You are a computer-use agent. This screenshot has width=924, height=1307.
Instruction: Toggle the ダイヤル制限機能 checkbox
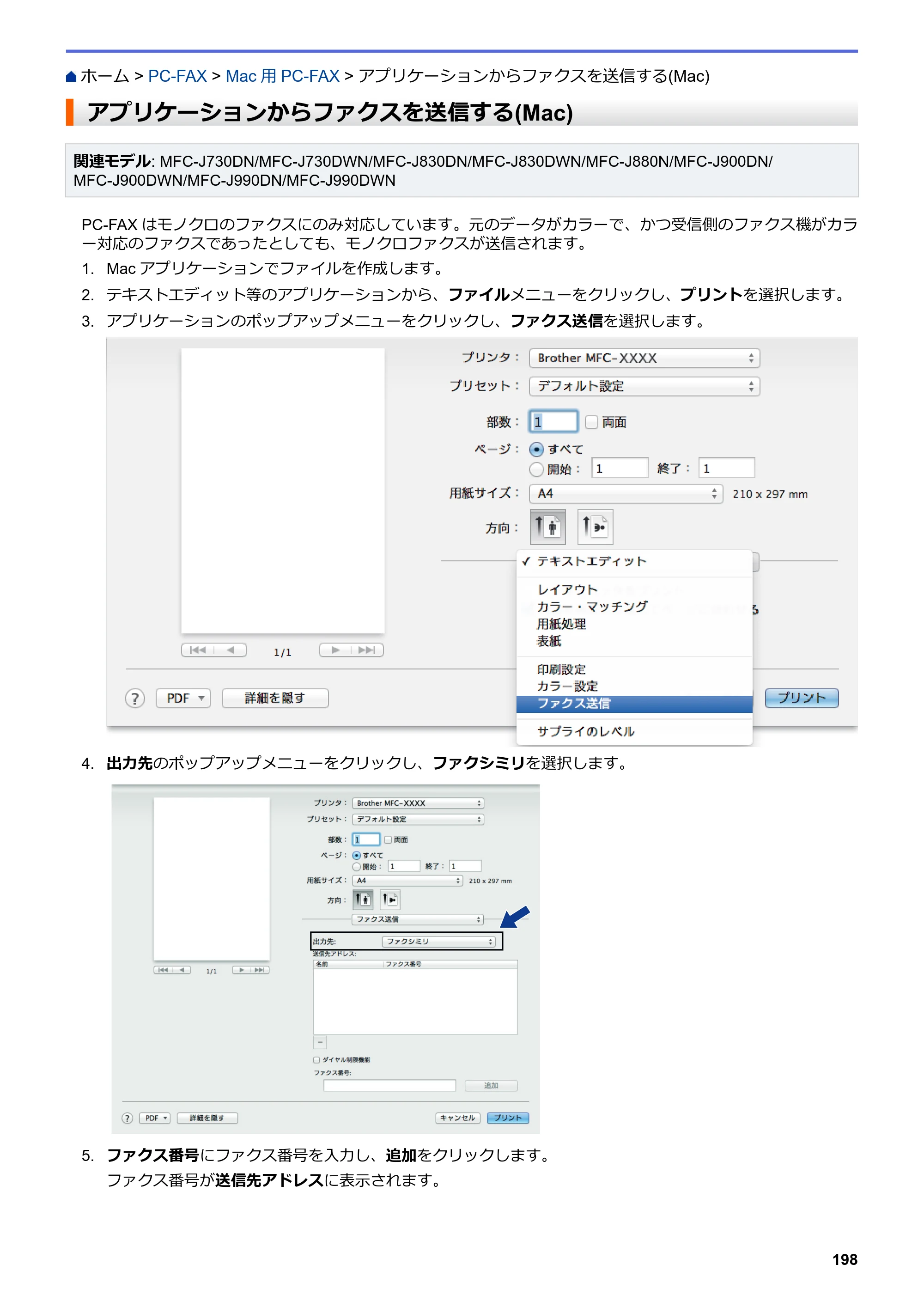(316, 1060)
